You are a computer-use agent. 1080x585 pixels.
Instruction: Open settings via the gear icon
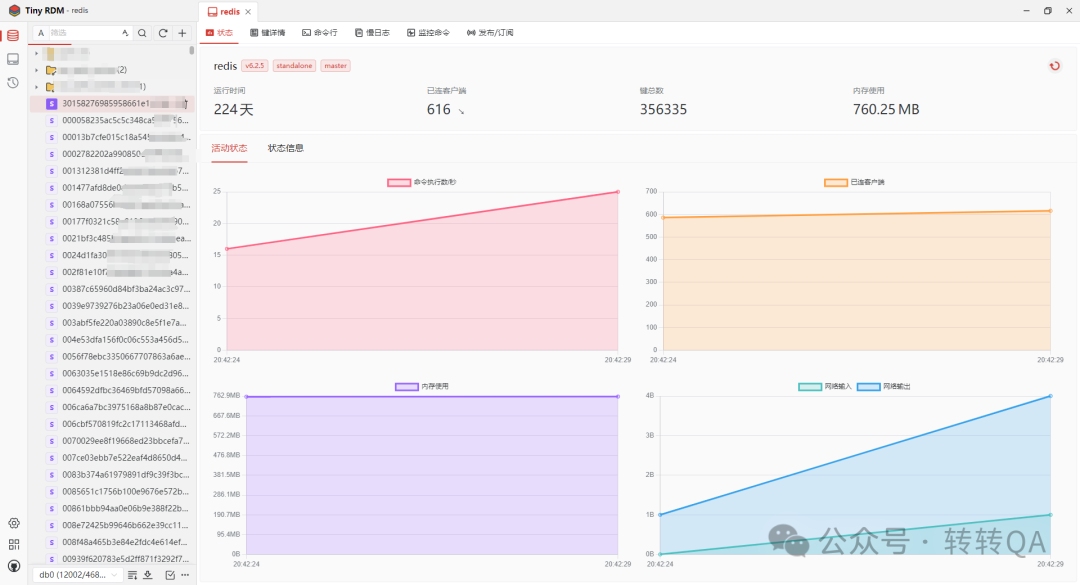pyautogui.click(x=14, y=524)
